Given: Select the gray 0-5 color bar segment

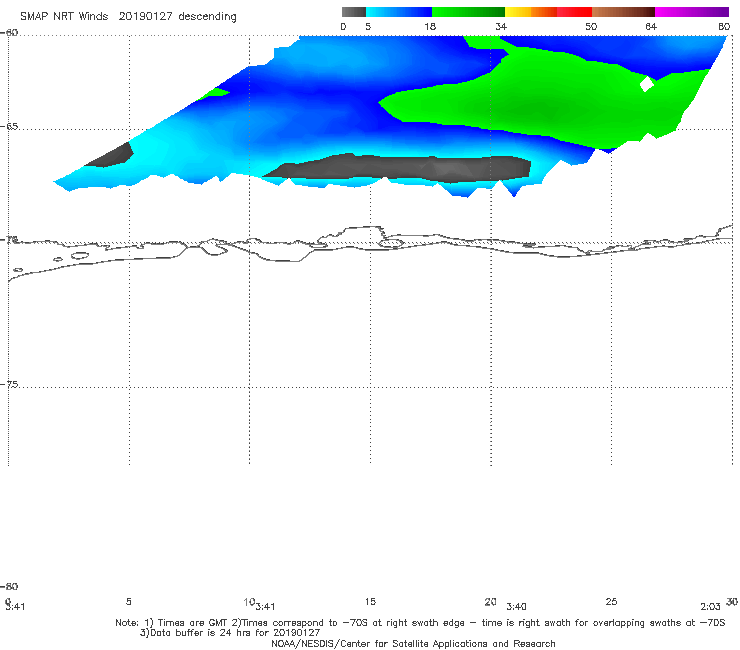Looking at the screenshot, I should pos(354,12).
